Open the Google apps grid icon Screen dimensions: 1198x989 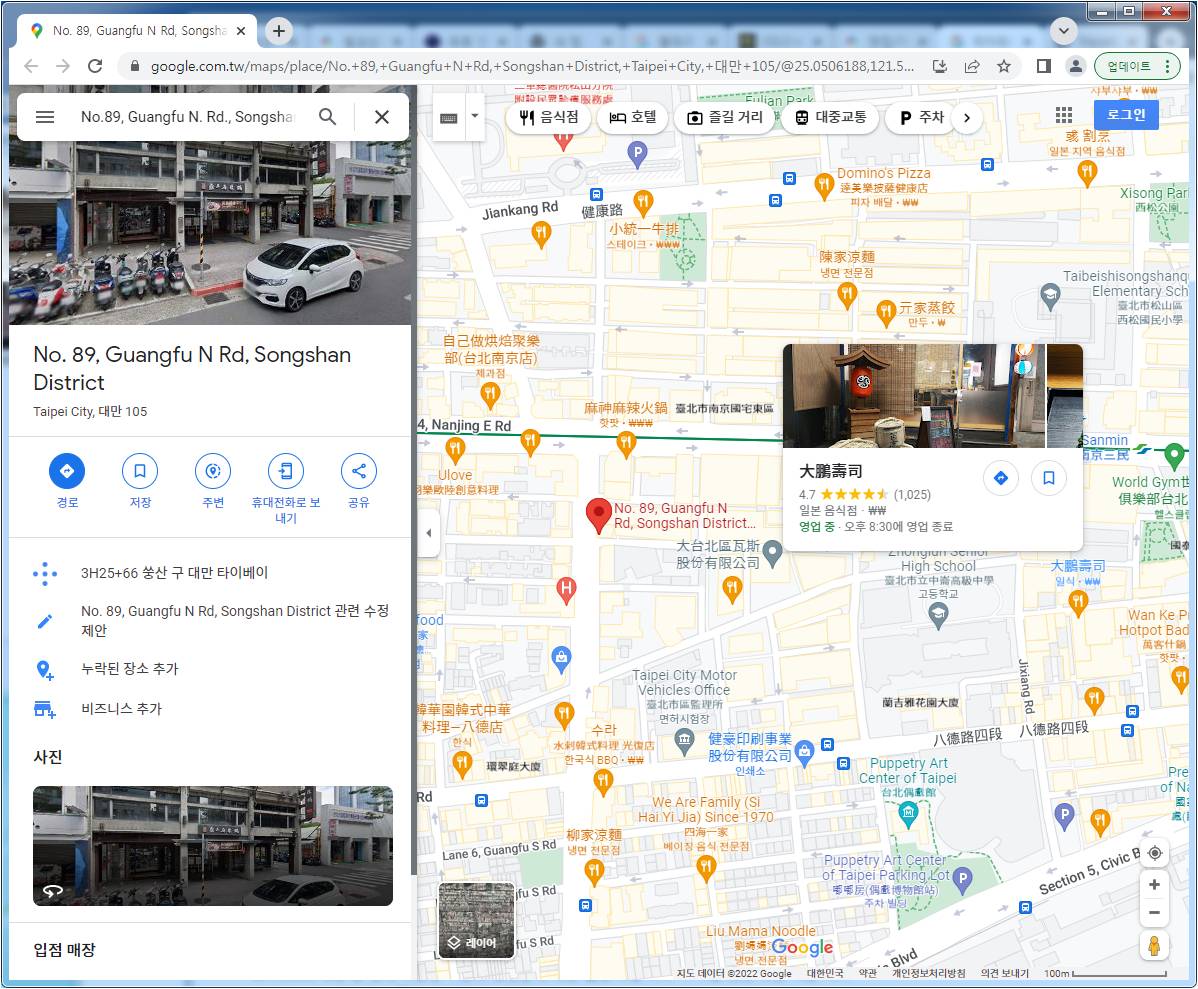1064,116
